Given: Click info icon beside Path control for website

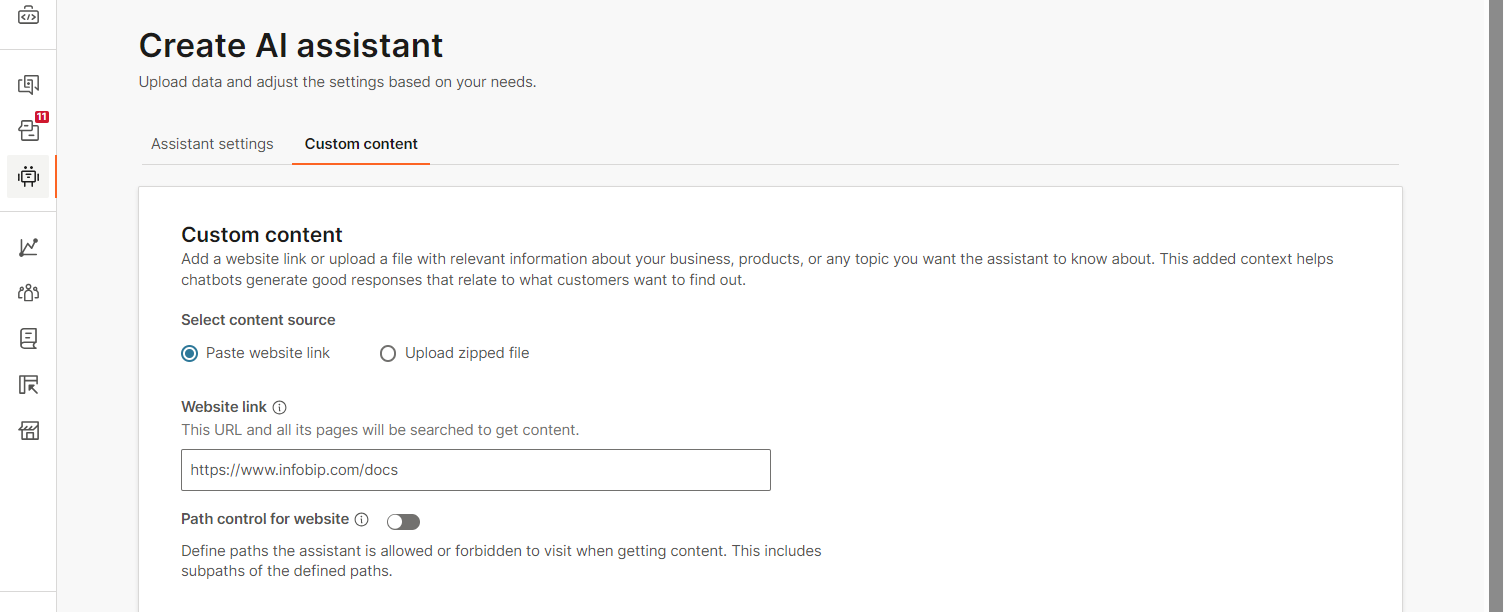Looking at the screenshot, I should 362,520.
